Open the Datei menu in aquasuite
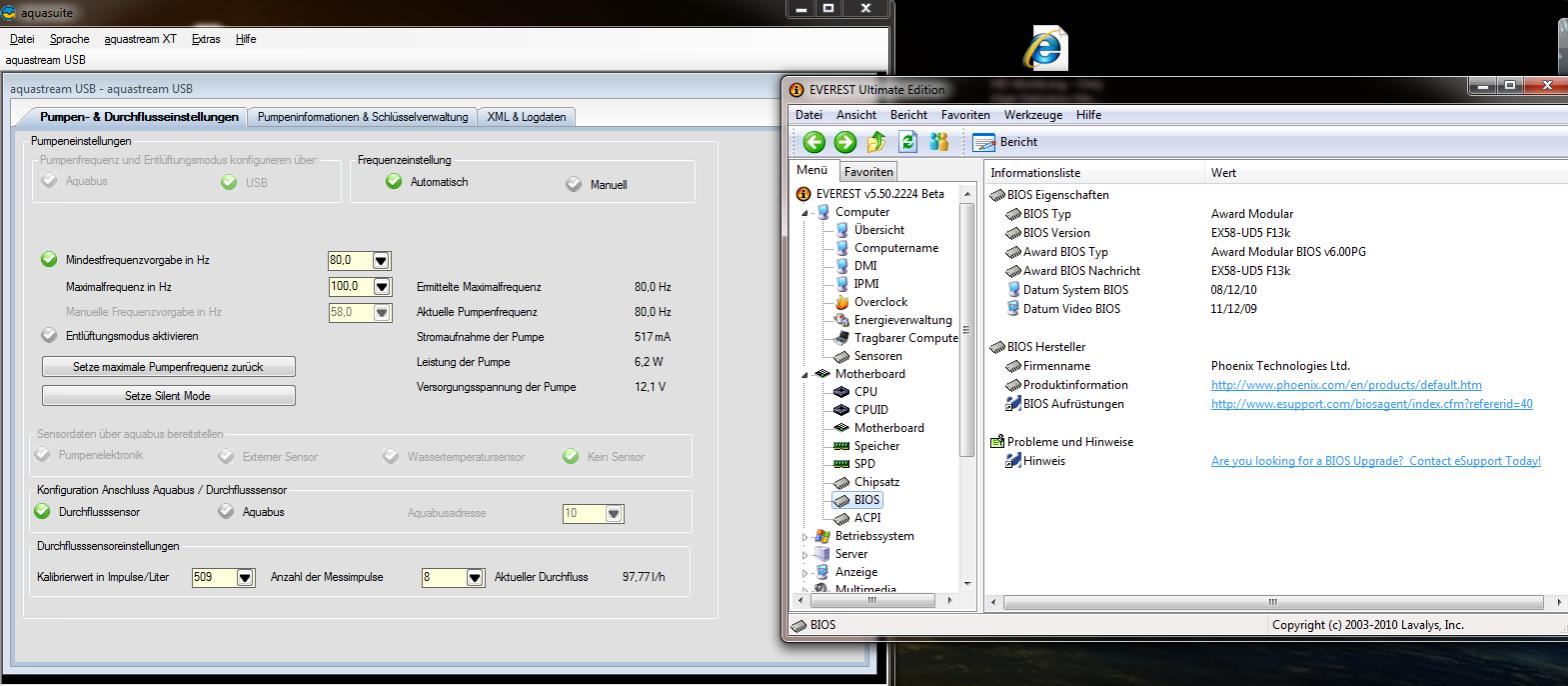The height and width of the screenshot is (686, 1568). 22,39
